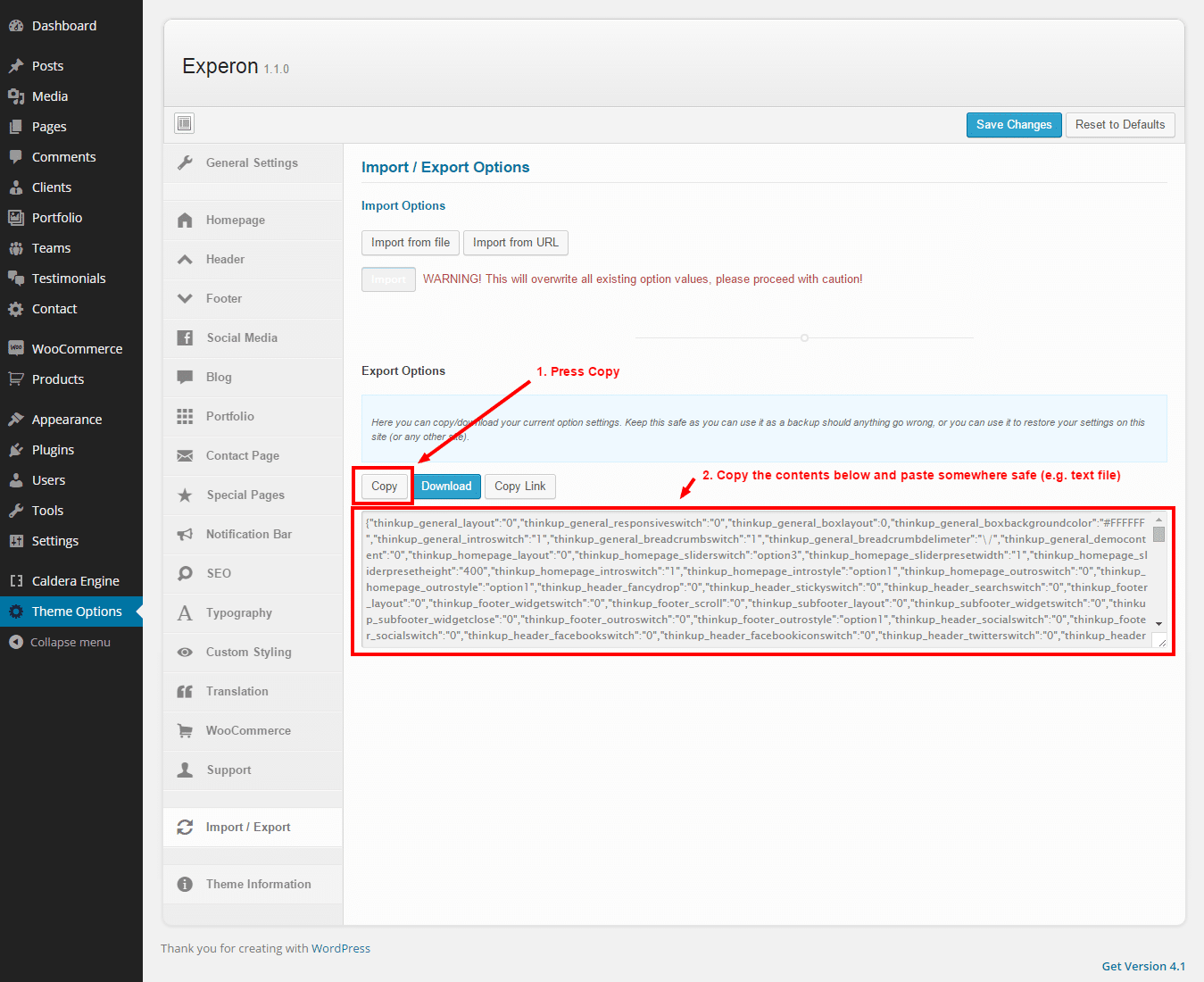The height and width of the screenshot is (982, 1204).
Task: Click the textarea resize handle corner
Action: pyautogui.click(x=1161, y=641)
